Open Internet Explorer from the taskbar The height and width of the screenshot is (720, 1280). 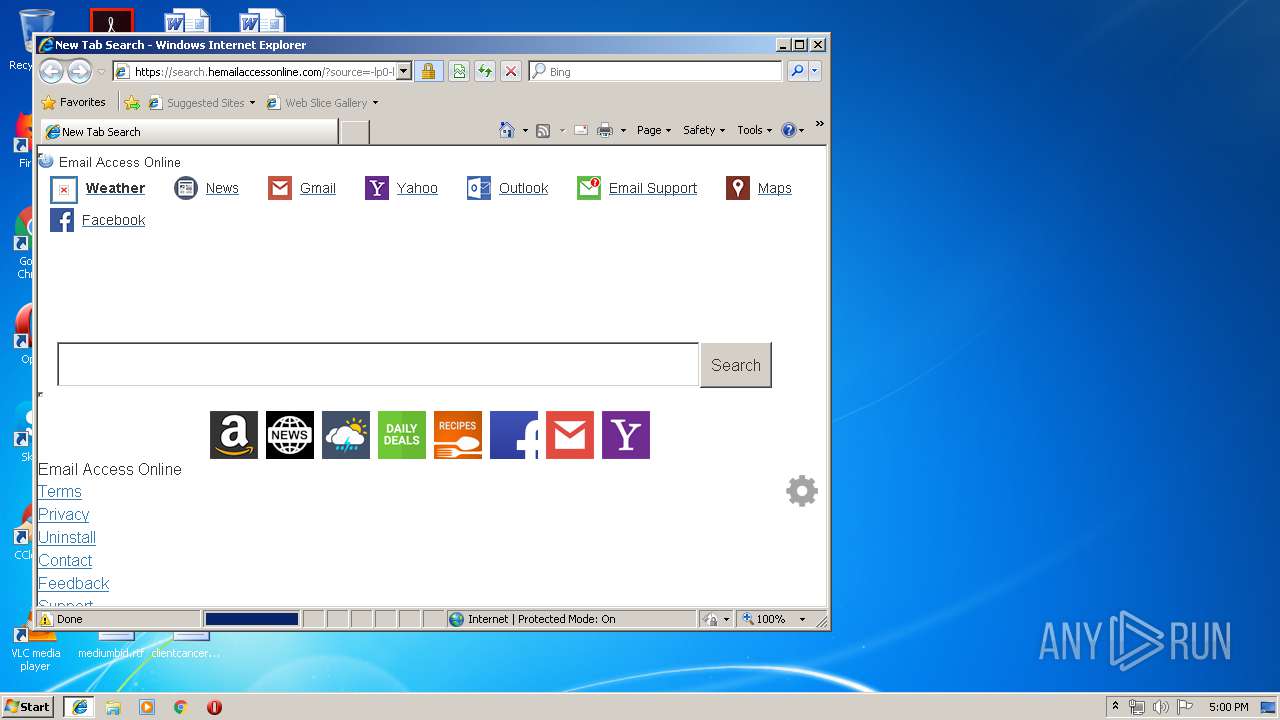79,707
